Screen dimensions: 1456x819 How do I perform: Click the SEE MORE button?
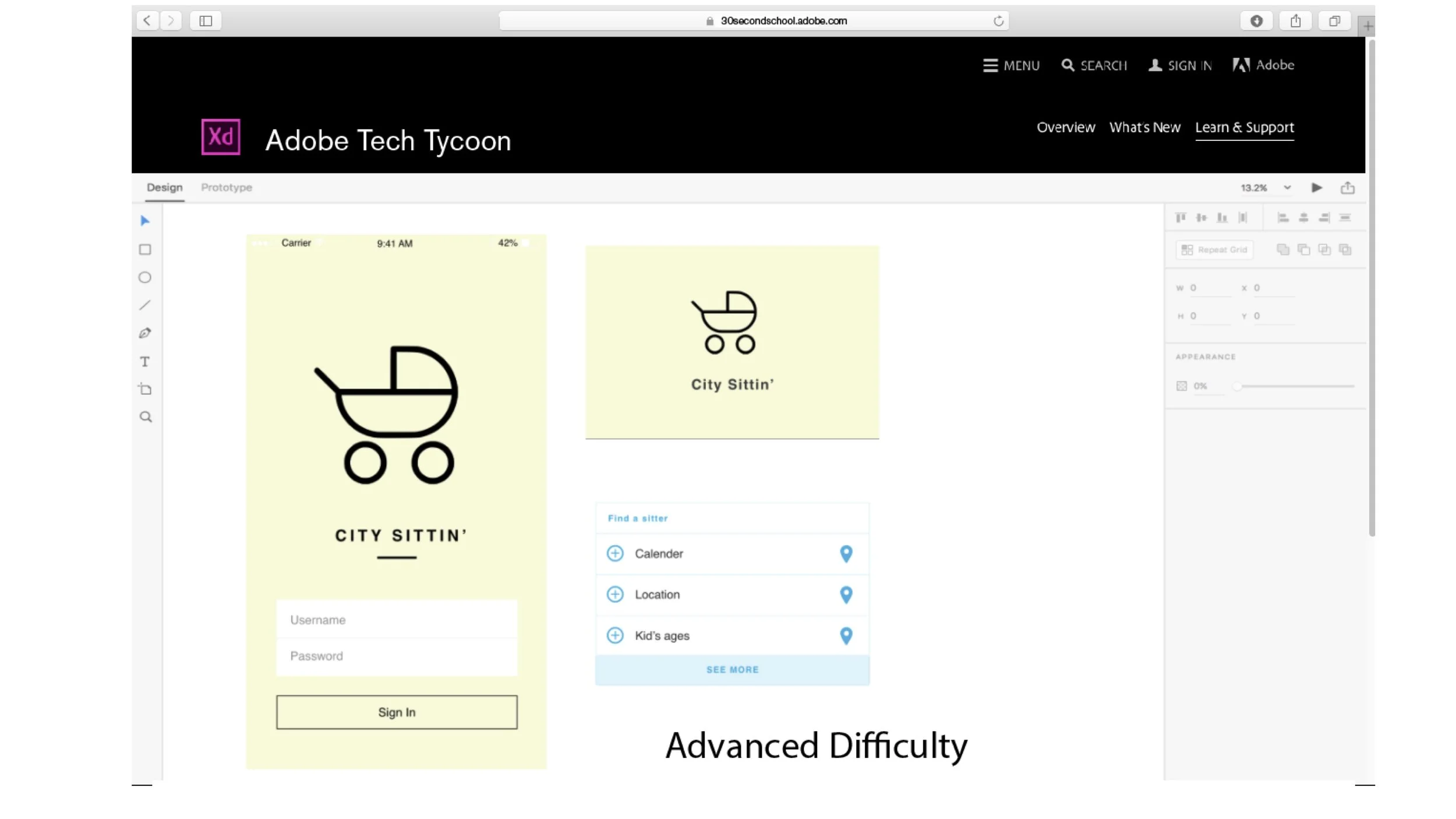click(x=732, y=670)
